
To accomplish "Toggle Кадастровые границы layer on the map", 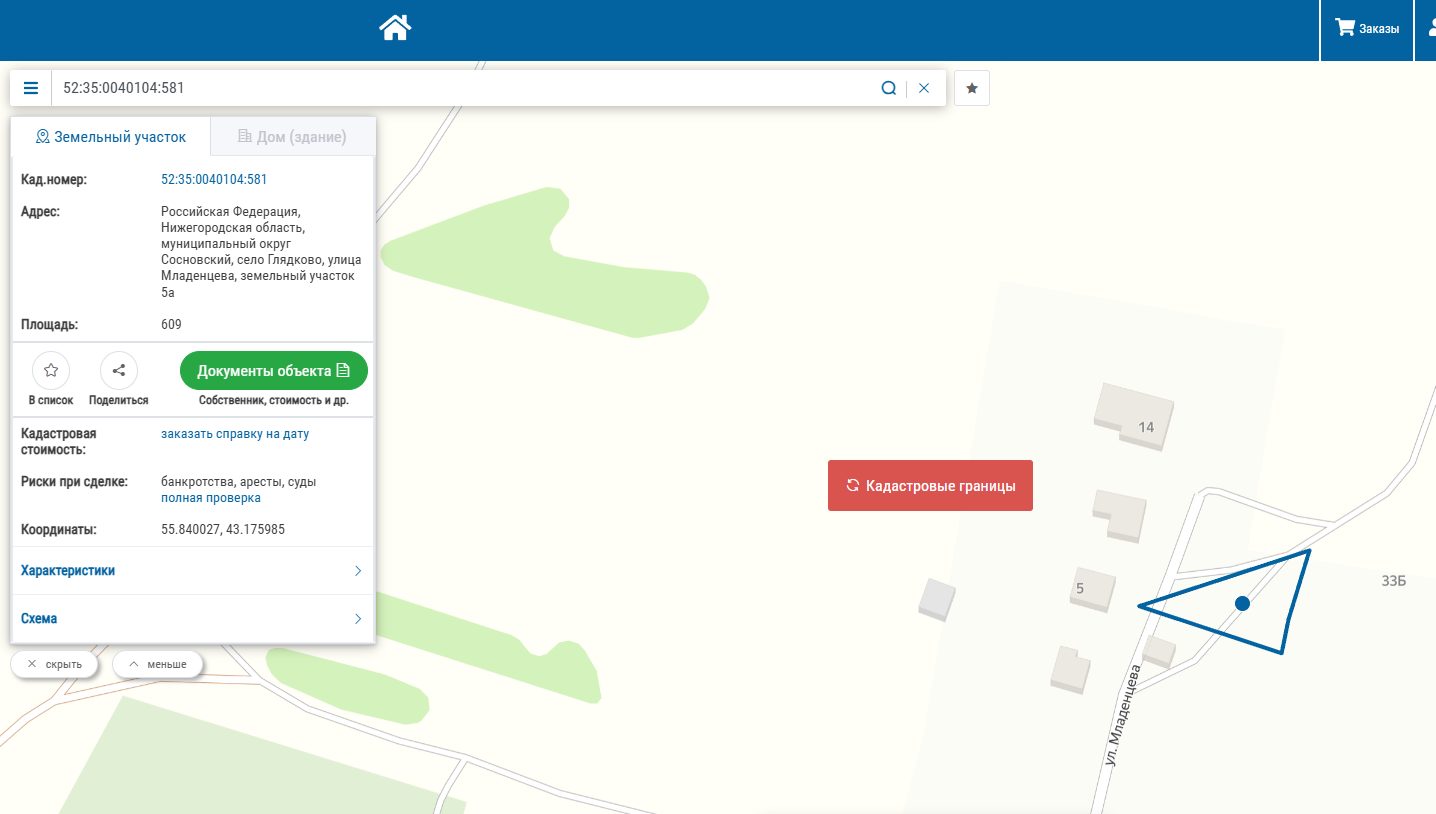I will (x=930, y=485).
